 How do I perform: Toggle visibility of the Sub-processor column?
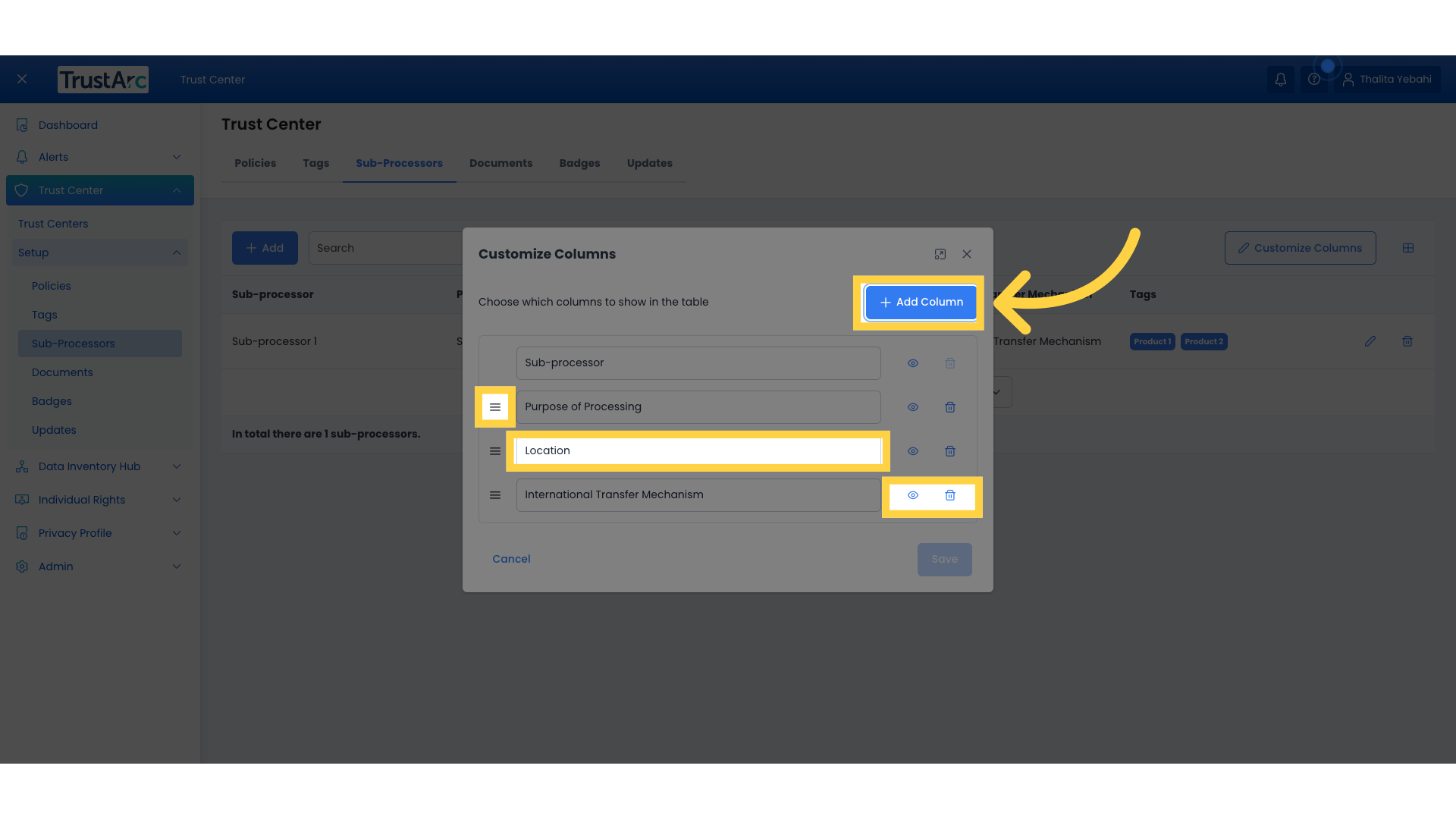point(912,363)
